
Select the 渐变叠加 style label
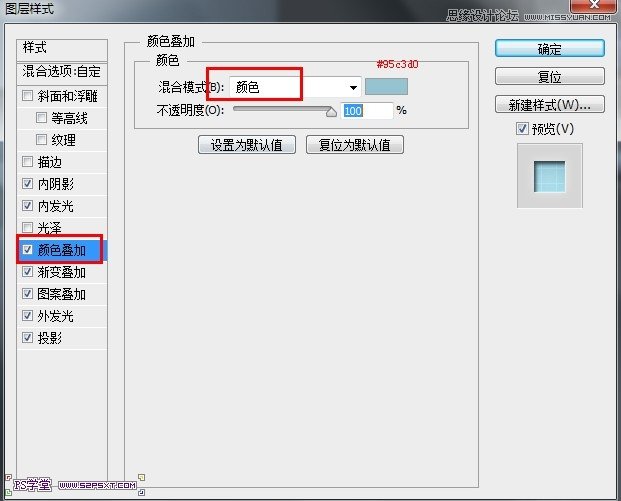click(61, 272)
